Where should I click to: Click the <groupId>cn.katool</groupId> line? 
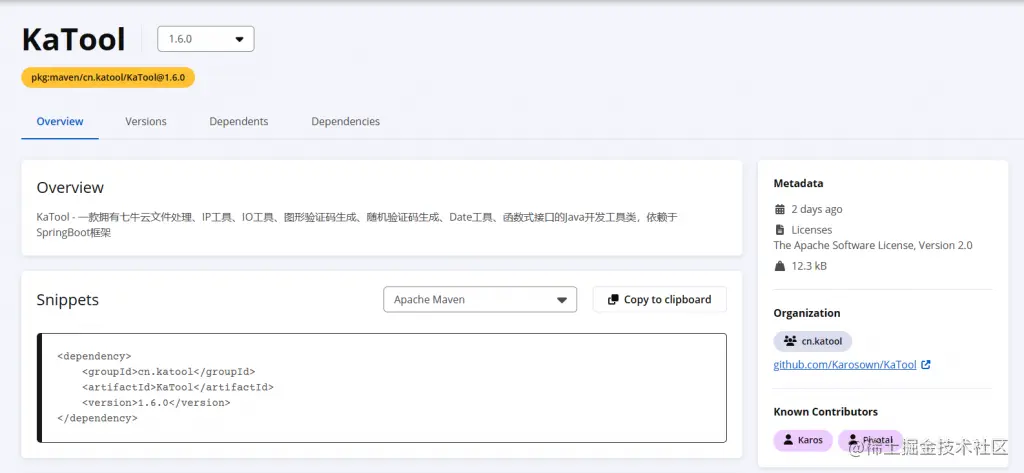pyautogui.click(x=168, y=372)
